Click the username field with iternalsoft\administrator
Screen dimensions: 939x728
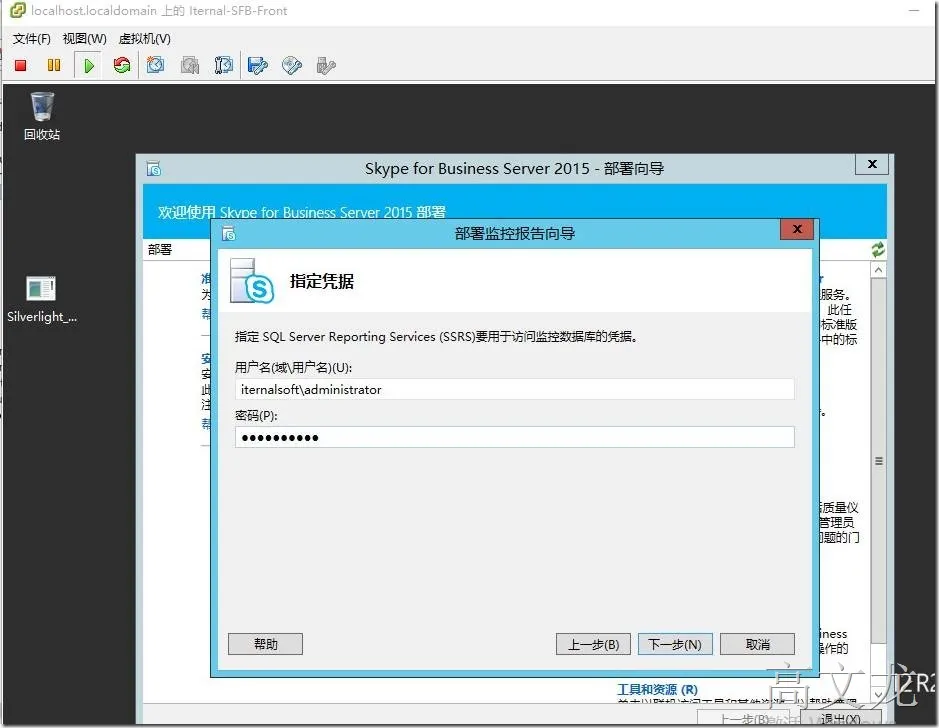pos(514,389)
